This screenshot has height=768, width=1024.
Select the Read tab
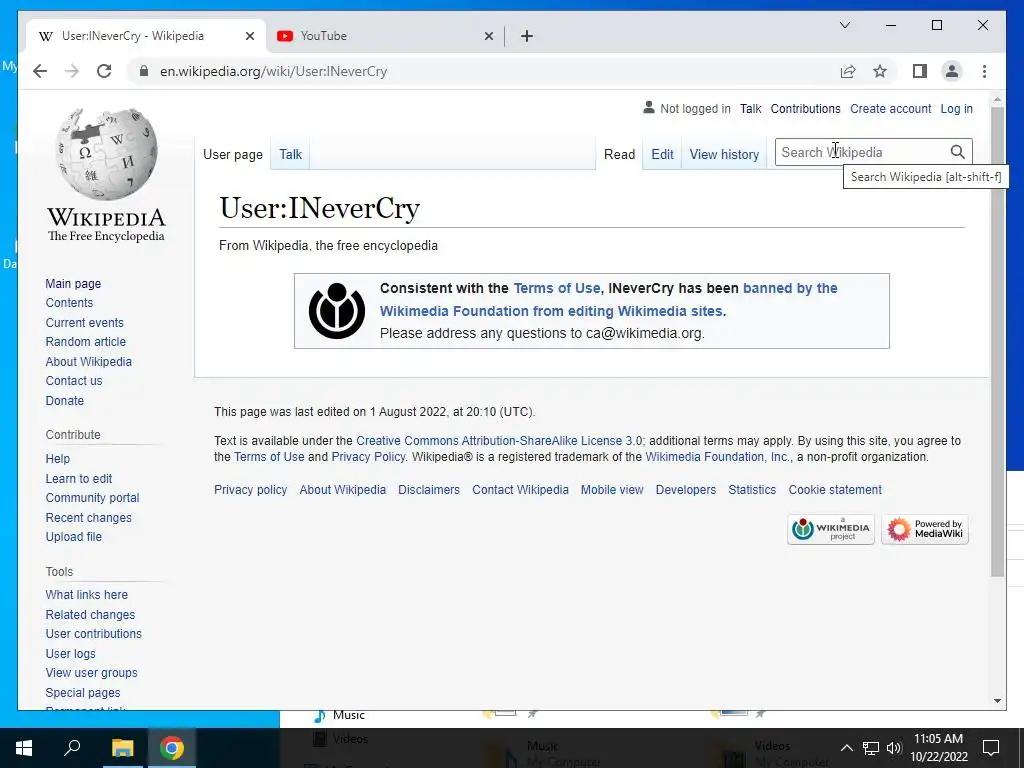619,155
